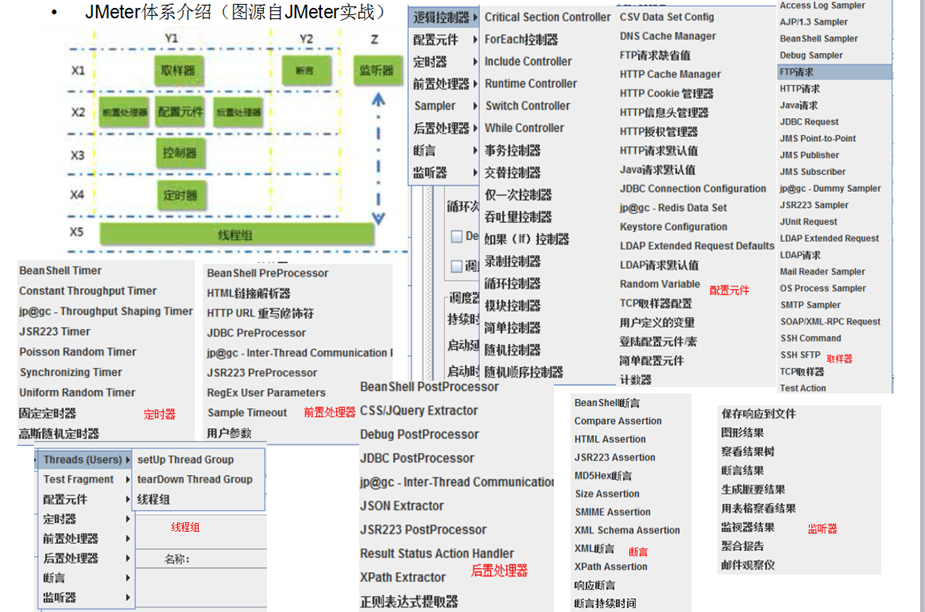This screenshot has width=925, height=612.
Task: Expand arrow beside 监听器 in Threads (Users) menu
Action: tap(127, 597)
